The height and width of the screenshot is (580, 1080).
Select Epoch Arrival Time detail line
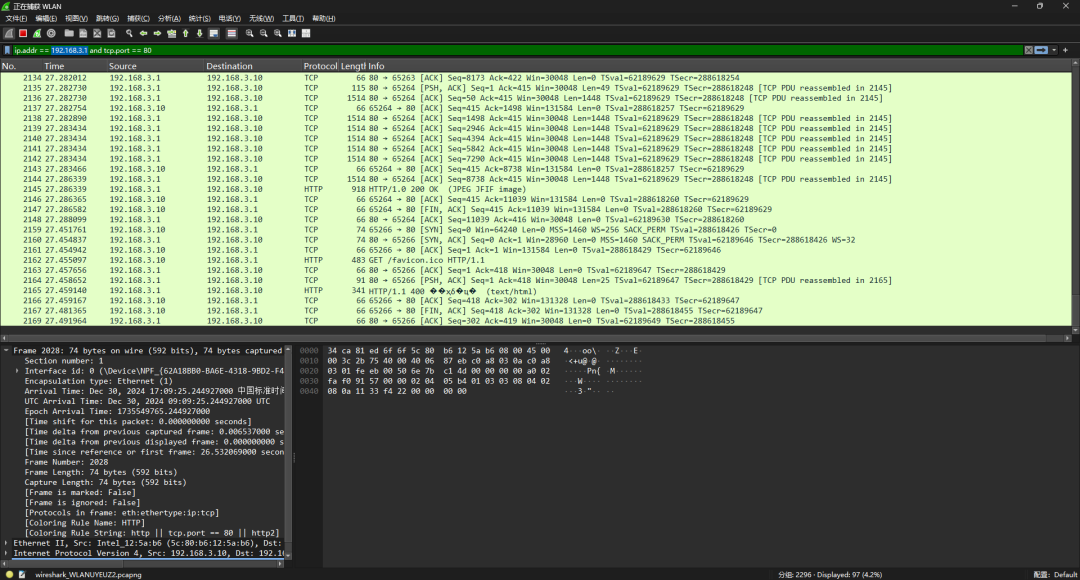(x=117, y=411)
